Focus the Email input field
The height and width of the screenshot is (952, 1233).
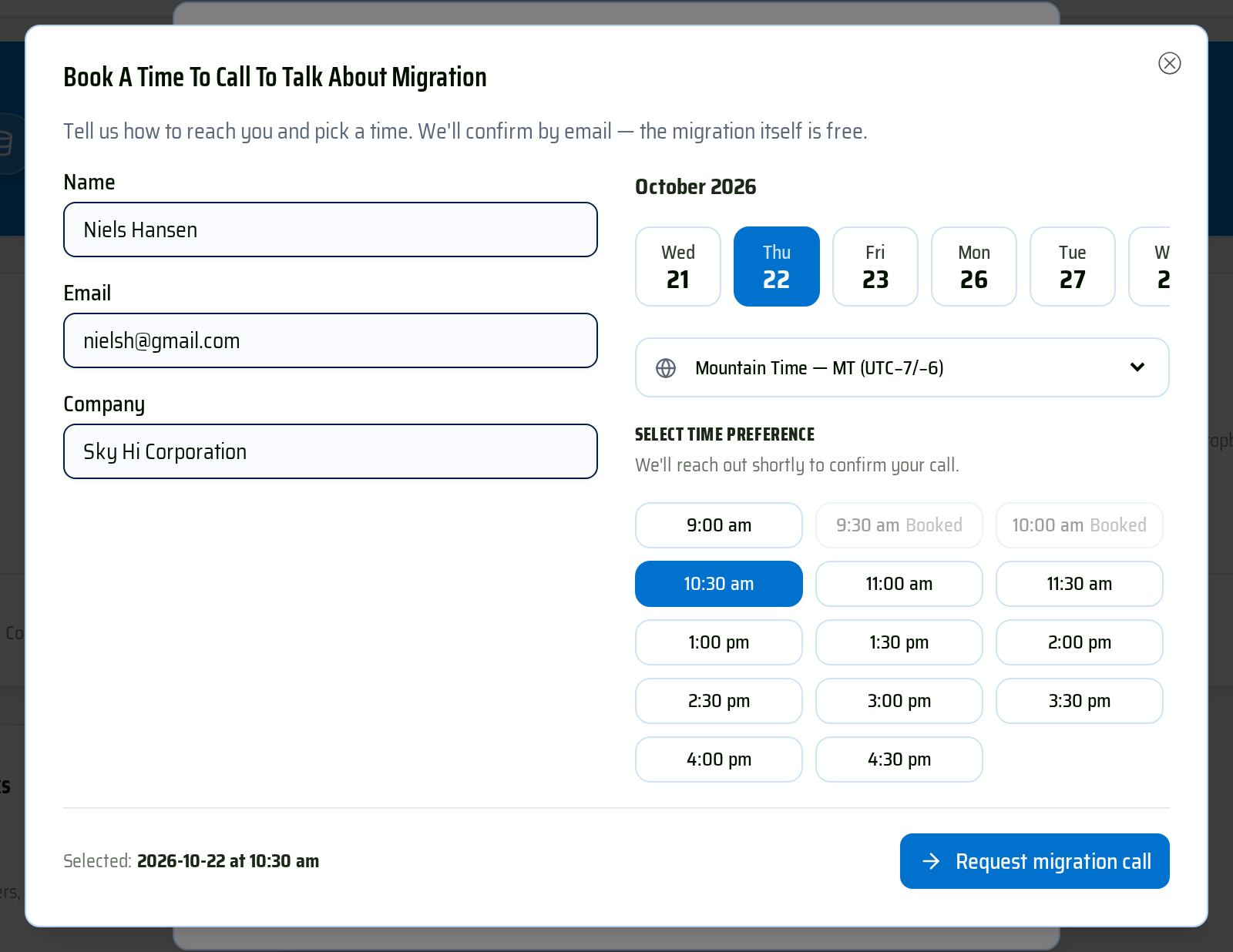tap(331, 340)
